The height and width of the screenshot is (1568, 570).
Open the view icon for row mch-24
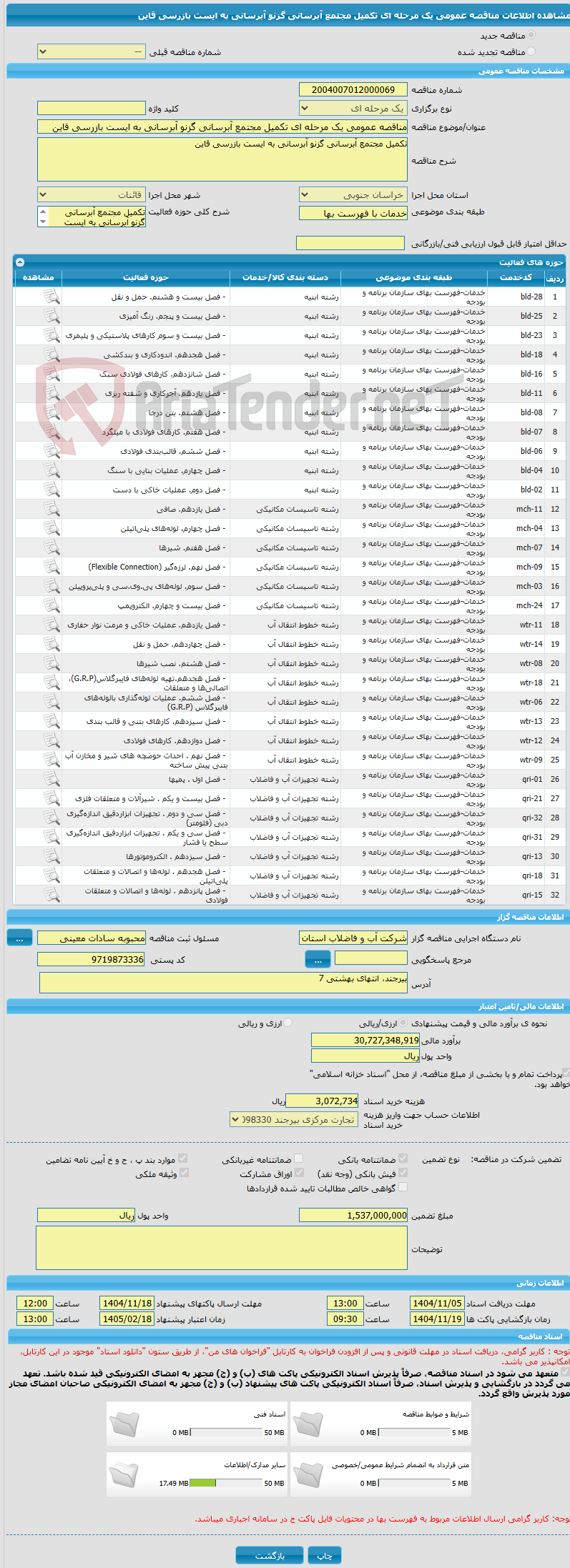click(x=51, y=605)
